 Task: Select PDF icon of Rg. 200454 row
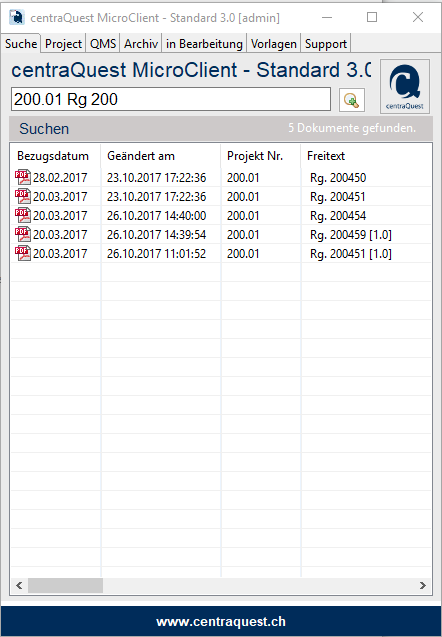(x=23, y=215)
